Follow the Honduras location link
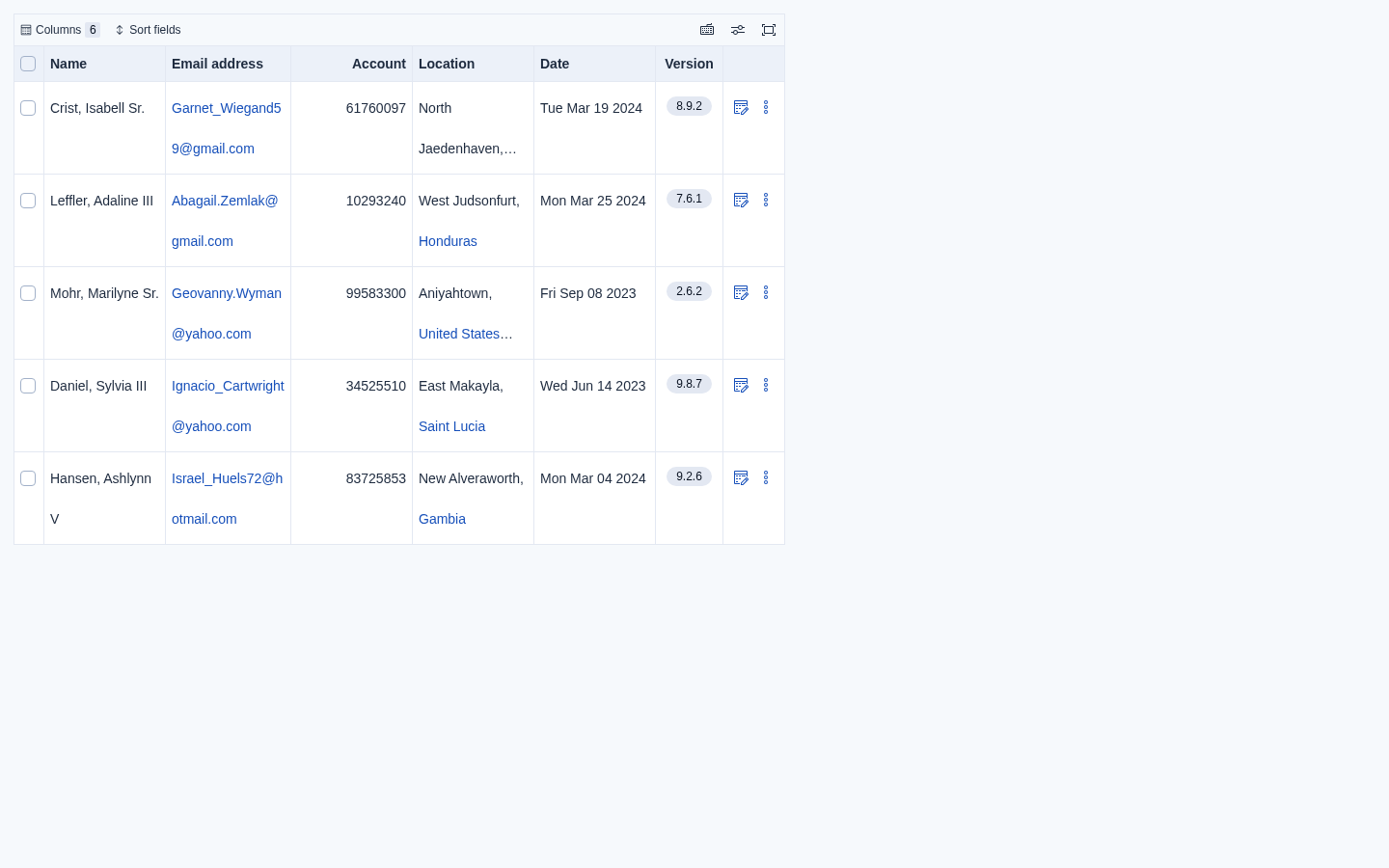1389x868 pixels. coord(448,241)
